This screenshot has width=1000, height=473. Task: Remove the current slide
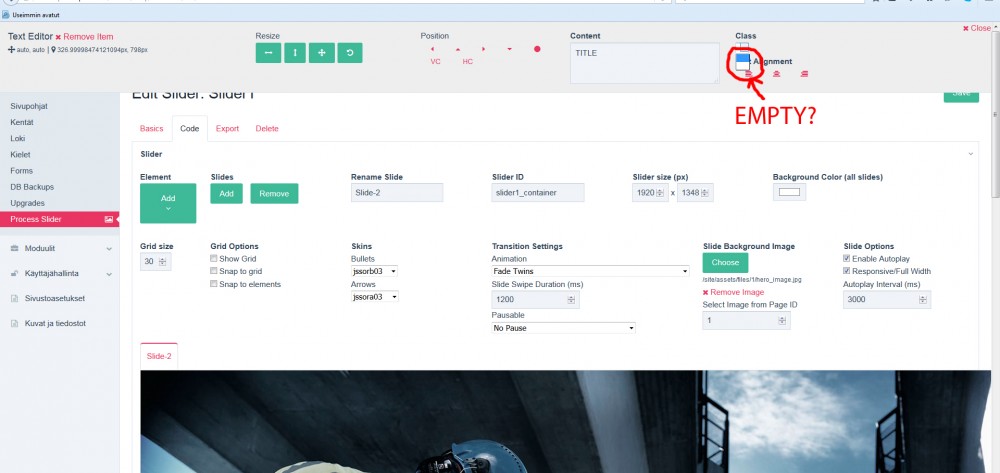(x=274, y=194)
